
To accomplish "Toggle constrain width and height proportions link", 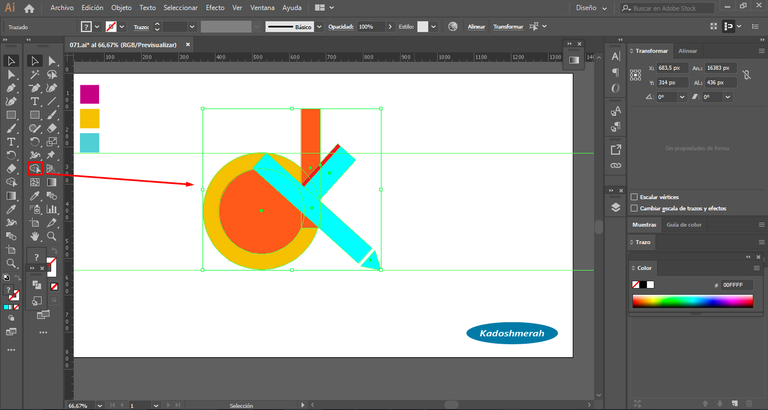I will (x=746, y=74).
